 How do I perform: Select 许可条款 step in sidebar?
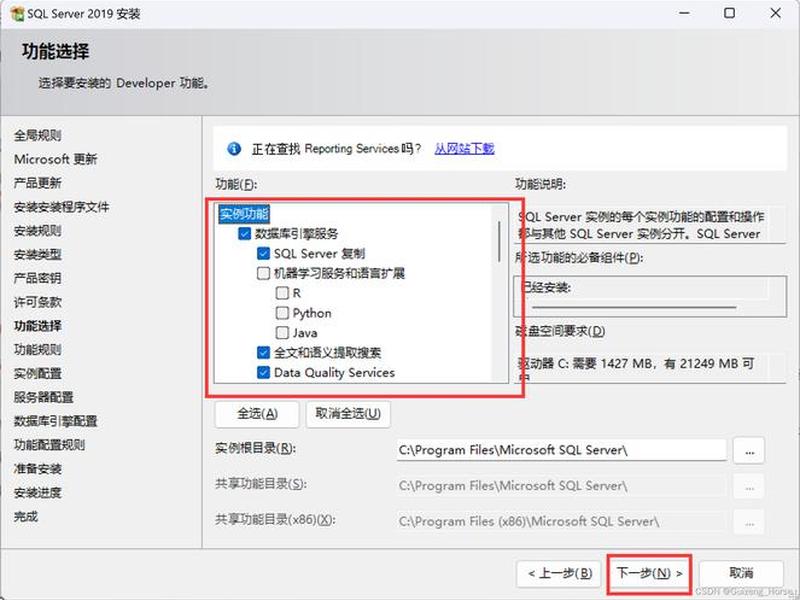[38, 302]
